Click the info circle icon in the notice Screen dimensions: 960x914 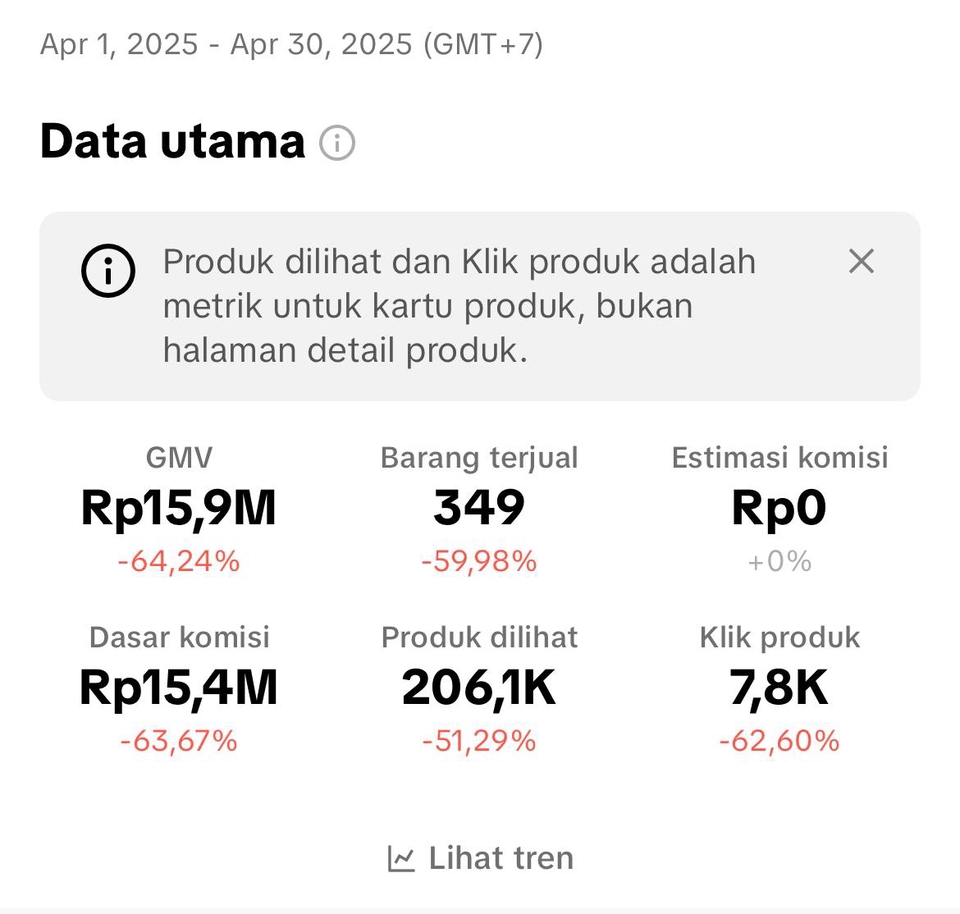[108, 270]
